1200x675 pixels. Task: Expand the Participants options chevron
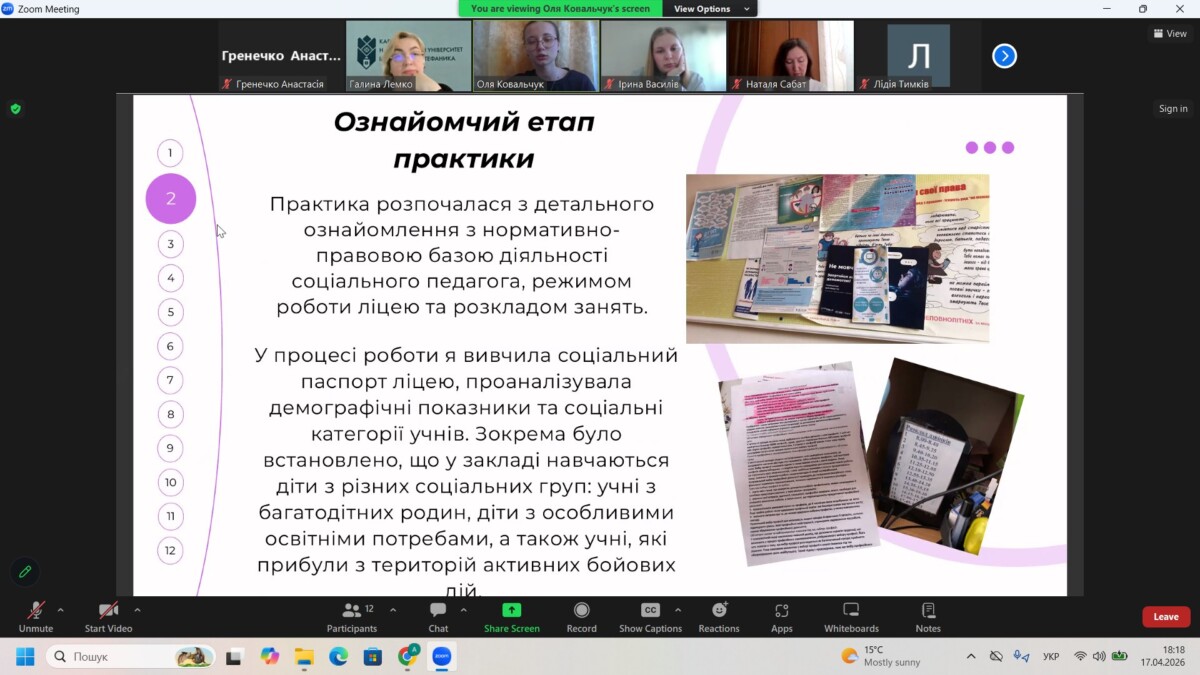click(392, 609)
